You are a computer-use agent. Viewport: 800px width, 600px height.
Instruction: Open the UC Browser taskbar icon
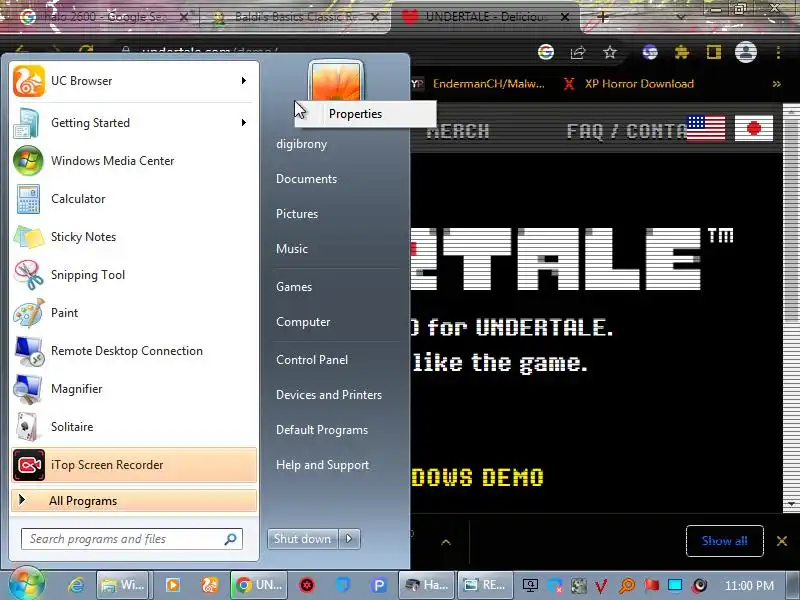[x=210, y=585]
